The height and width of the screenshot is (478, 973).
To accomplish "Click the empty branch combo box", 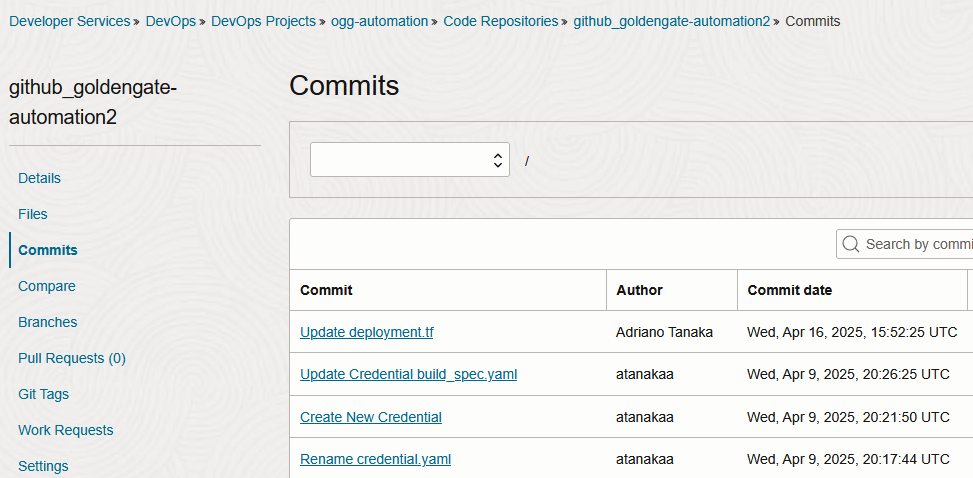I will 410,160.
